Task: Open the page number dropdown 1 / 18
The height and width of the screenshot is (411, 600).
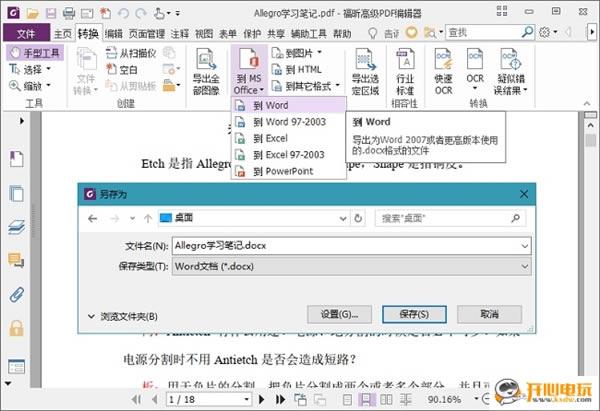Action: [x=246, y=400]
